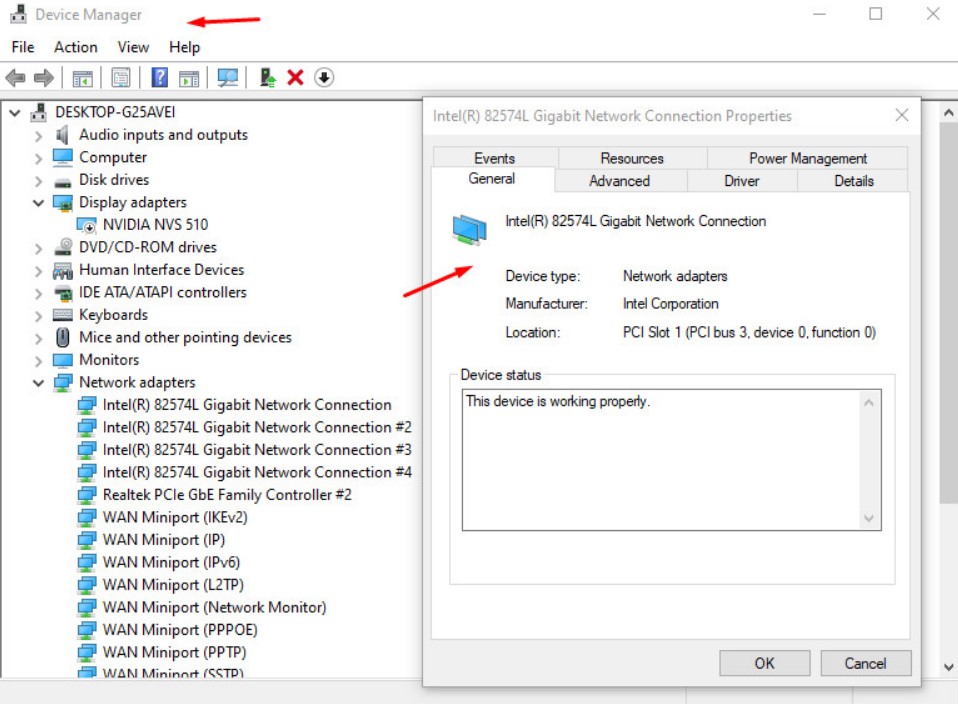Viewport: 958px width, 704px height.
Task: Click DVD/CD-ROM drives disc icon
Action: tap(62, 247)
